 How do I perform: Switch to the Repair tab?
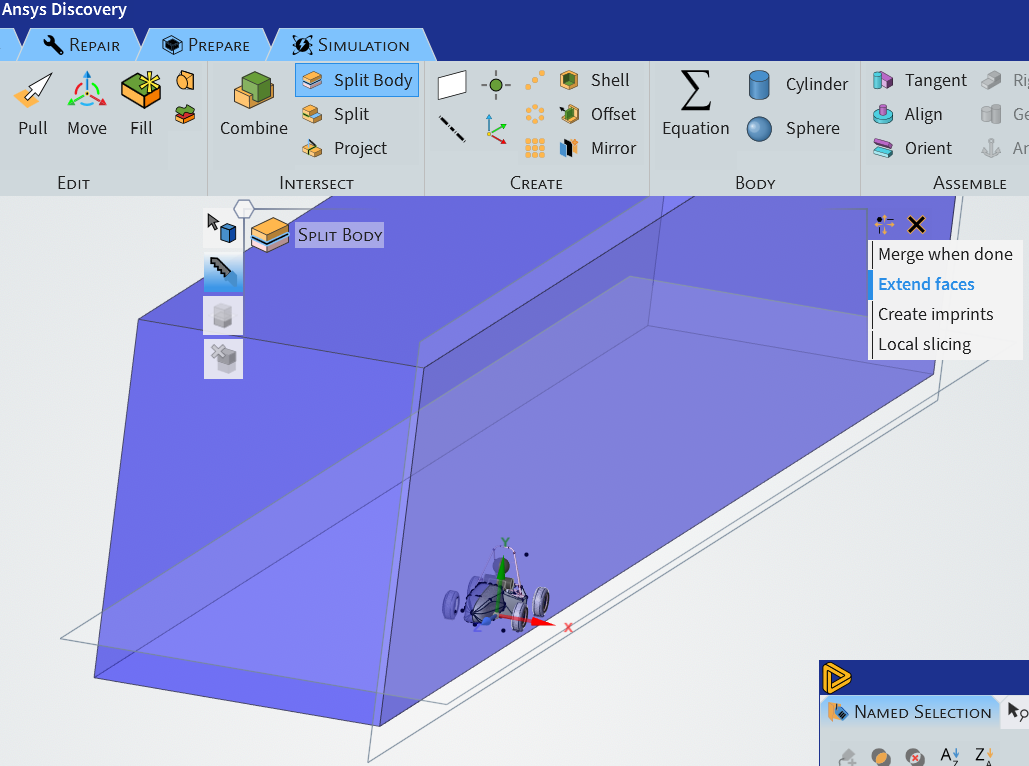[81, 45]
